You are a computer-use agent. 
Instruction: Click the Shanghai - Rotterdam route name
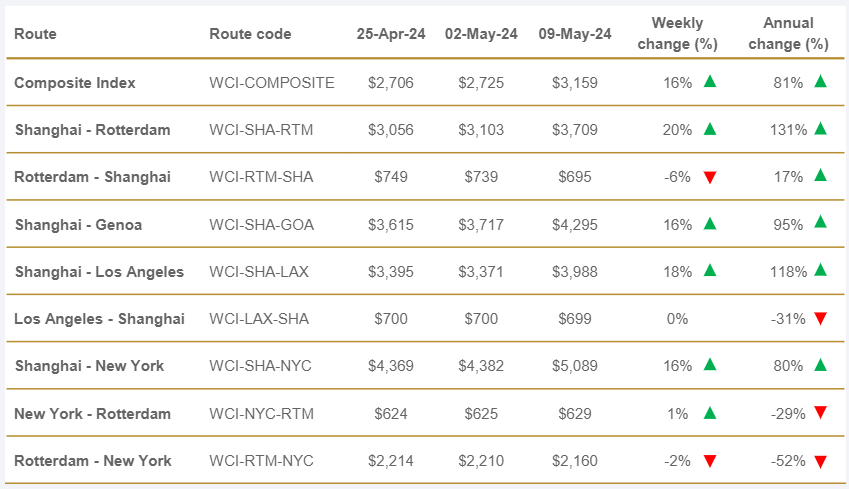pyautogui.click(x=92, y=130)
